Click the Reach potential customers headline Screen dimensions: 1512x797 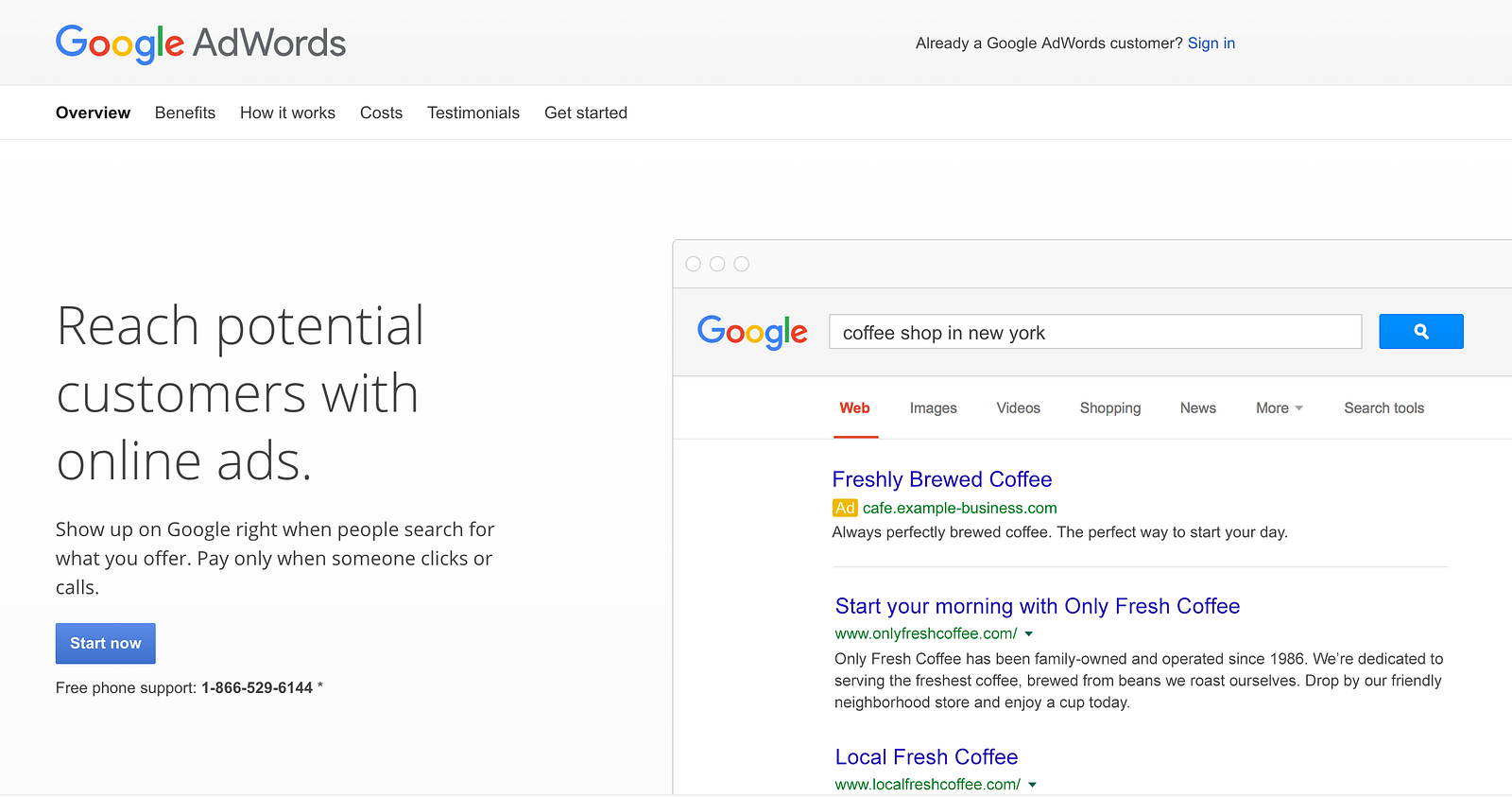point(241,393)
